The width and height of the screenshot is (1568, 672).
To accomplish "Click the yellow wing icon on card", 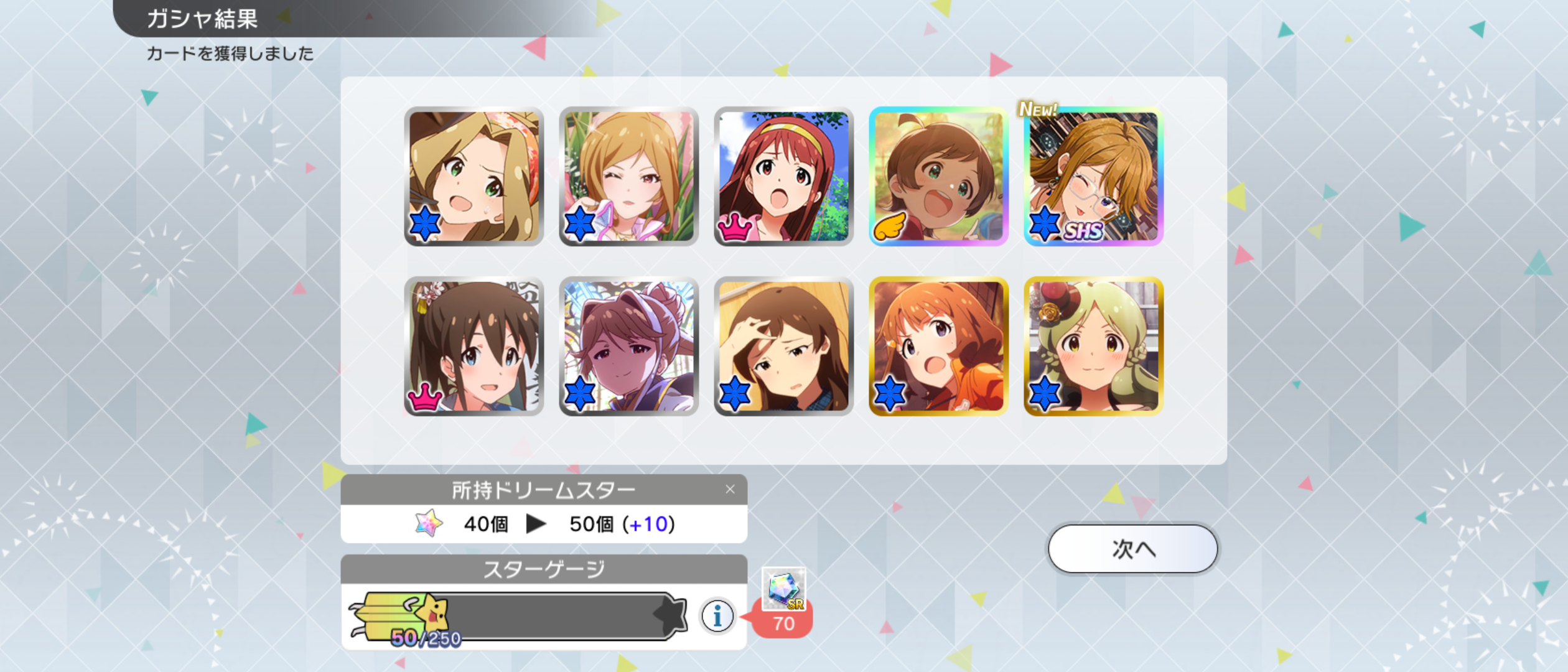I will click(890, 226).
